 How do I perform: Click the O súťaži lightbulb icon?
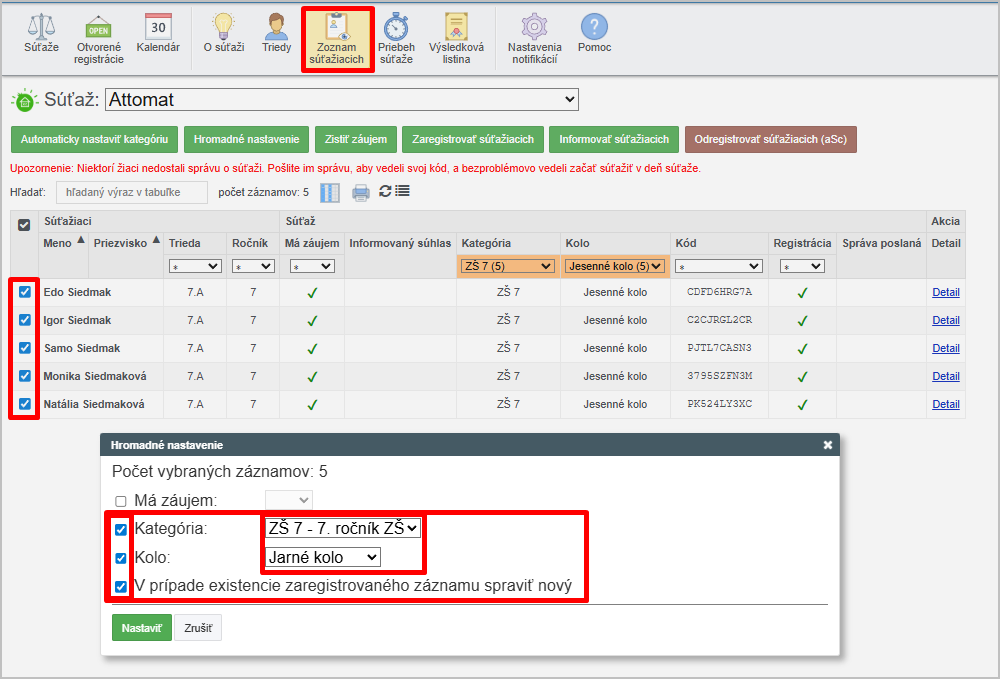pyautogui.click(x=224, y=28)
